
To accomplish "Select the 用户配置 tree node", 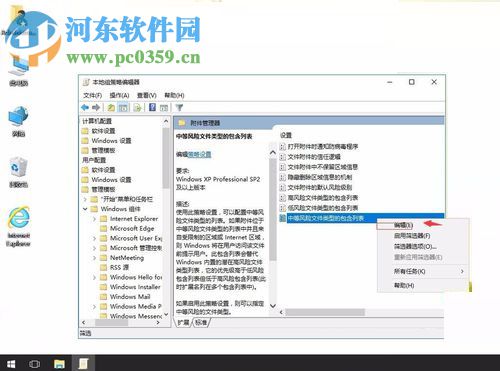I will click(94, 160).
